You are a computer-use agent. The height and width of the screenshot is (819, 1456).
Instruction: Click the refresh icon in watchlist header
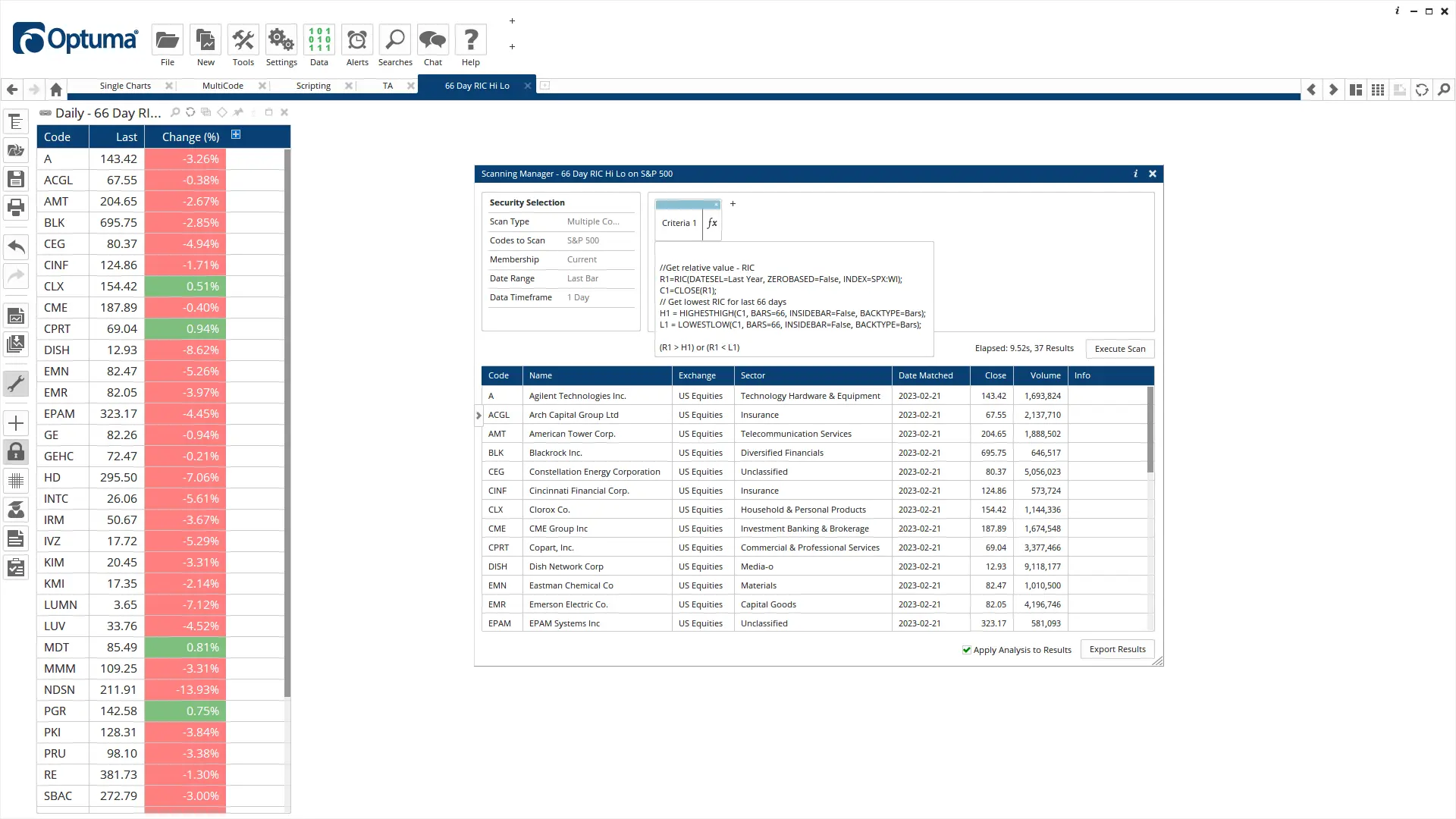(x=190, y=112)
